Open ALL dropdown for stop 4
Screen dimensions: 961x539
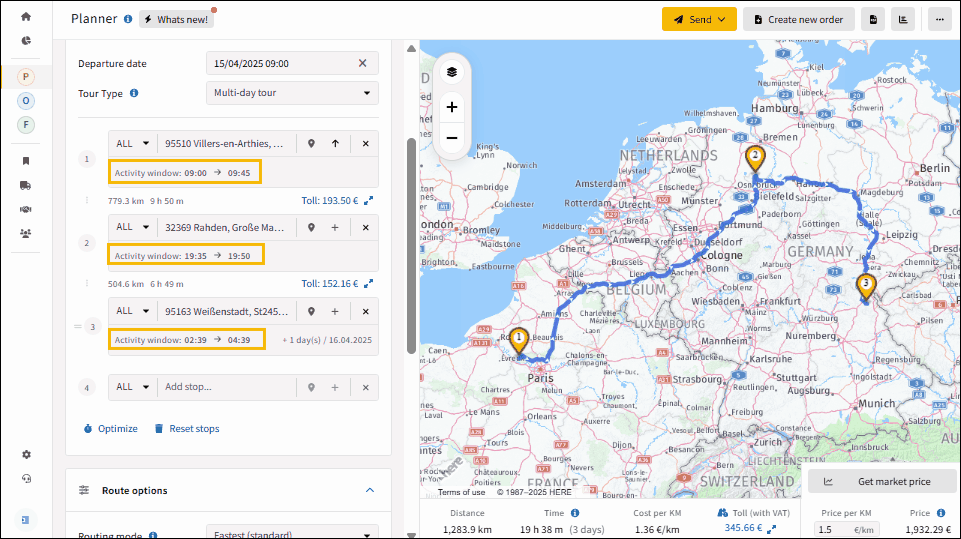point(132,388)
